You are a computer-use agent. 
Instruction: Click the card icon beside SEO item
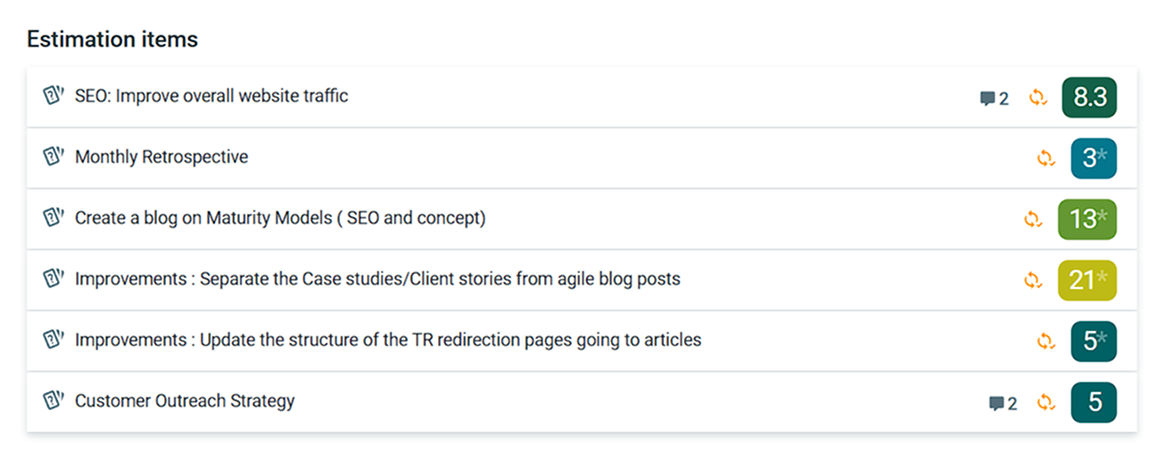53,96
